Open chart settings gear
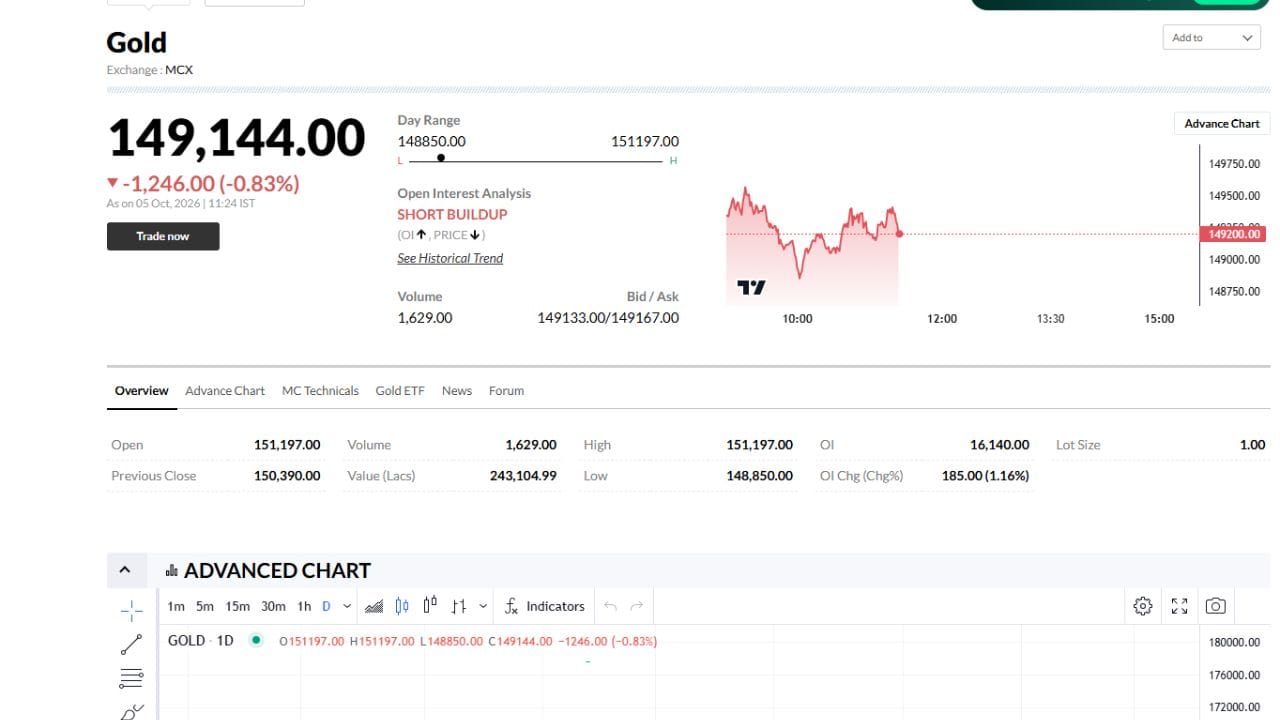The width and height of the screenshot is (1280, 720). (x=1143, y=606)
